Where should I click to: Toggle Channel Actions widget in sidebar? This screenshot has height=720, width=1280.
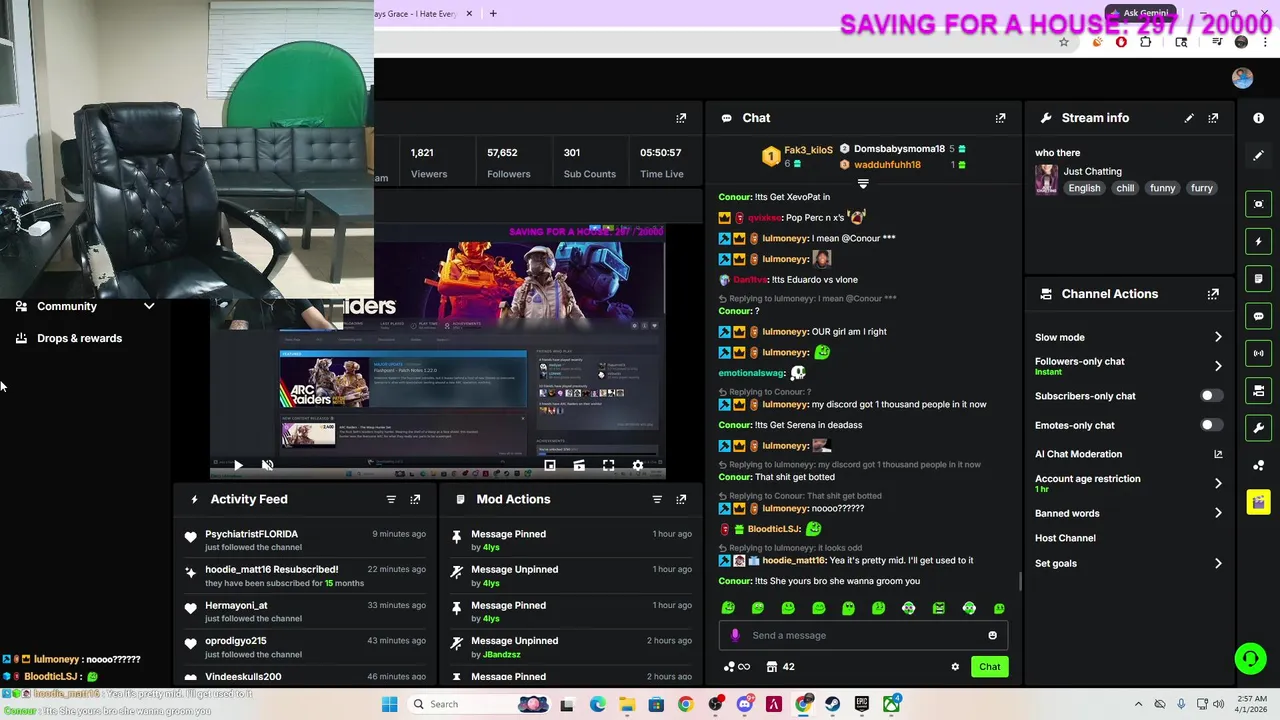coord(1258,390)
